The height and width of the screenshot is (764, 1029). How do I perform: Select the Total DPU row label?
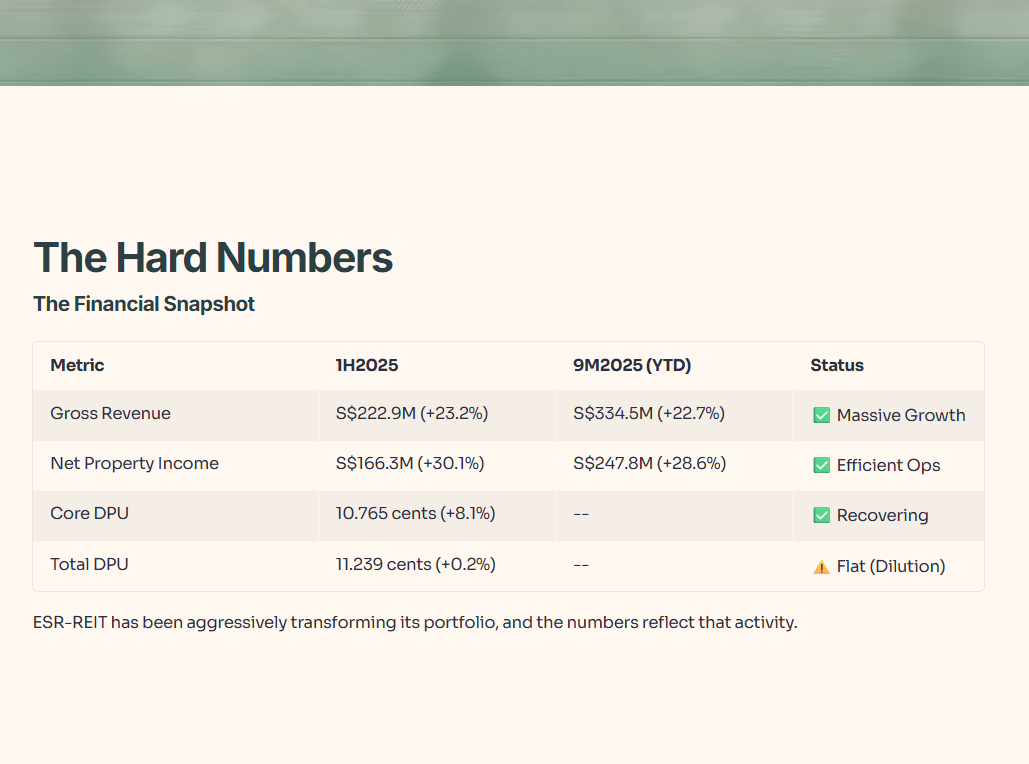click(x=89, y=564)
